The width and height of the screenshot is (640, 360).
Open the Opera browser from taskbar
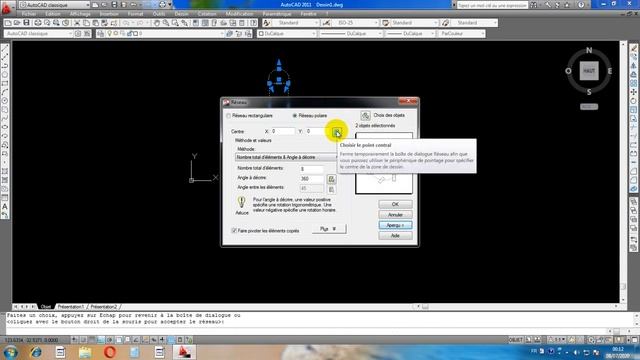109,352
